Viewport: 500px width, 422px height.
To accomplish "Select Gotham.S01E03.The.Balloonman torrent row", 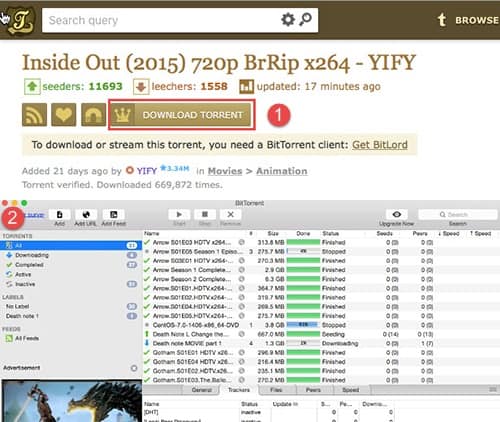I will pyautogui.click(x=322, y=380).
